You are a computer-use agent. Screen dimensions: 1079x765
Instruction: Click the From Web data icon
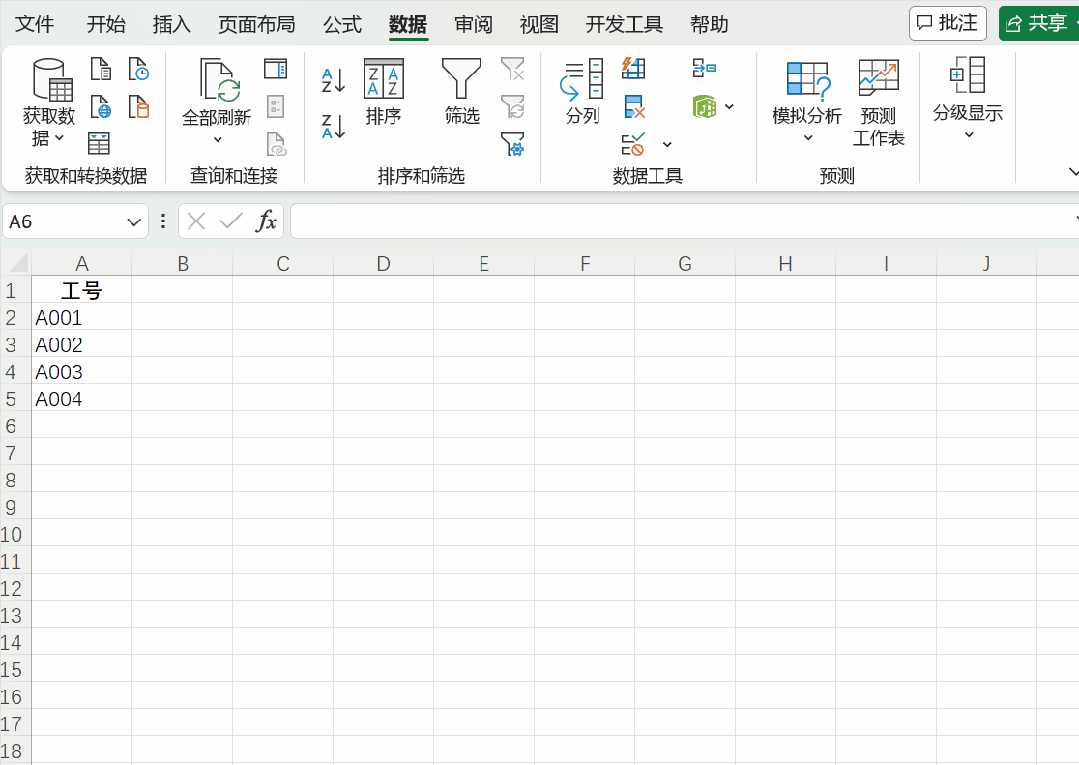[100, 107]
